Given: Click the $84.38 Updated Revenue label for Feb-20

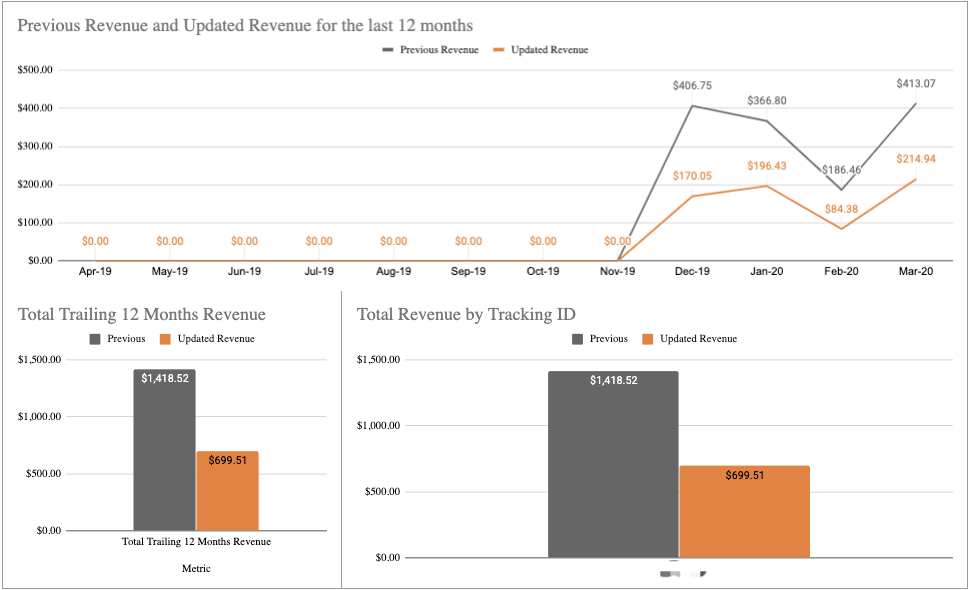Looking at the screenshot, I should (x=841, y=209).
